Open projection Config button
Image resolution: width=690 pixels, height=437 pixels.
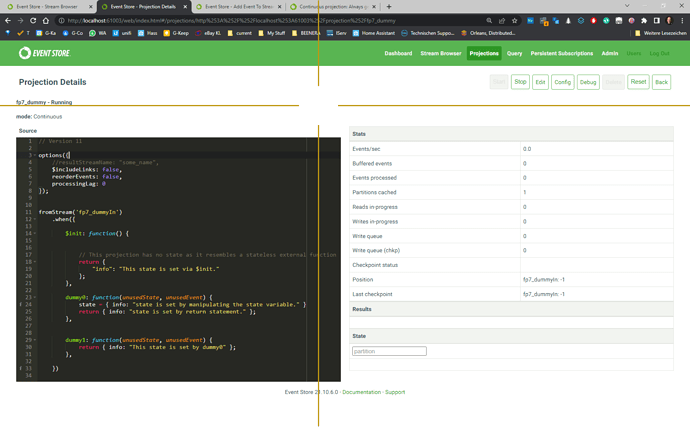coord(562,82)
